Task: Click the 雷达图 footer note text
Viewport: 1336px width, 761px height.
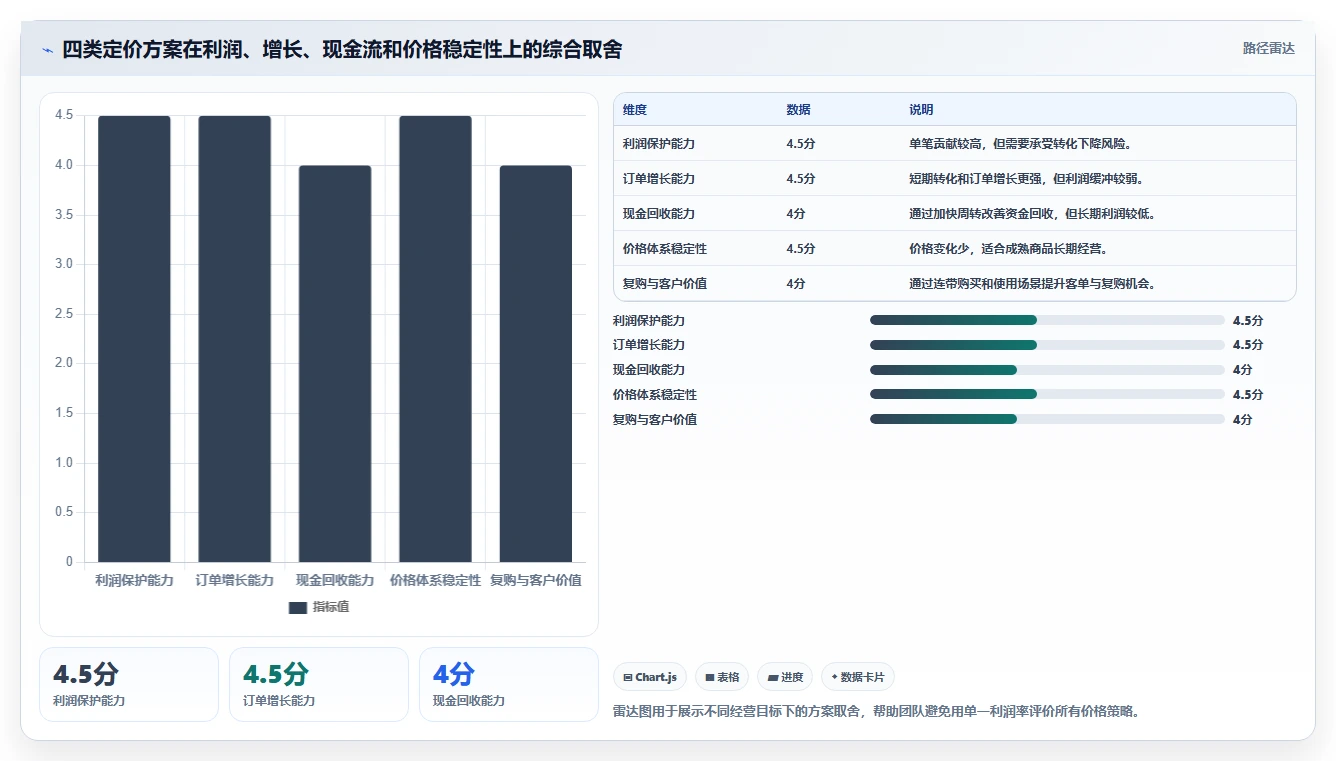Action: pyautogui.click(x=876, y=712)
